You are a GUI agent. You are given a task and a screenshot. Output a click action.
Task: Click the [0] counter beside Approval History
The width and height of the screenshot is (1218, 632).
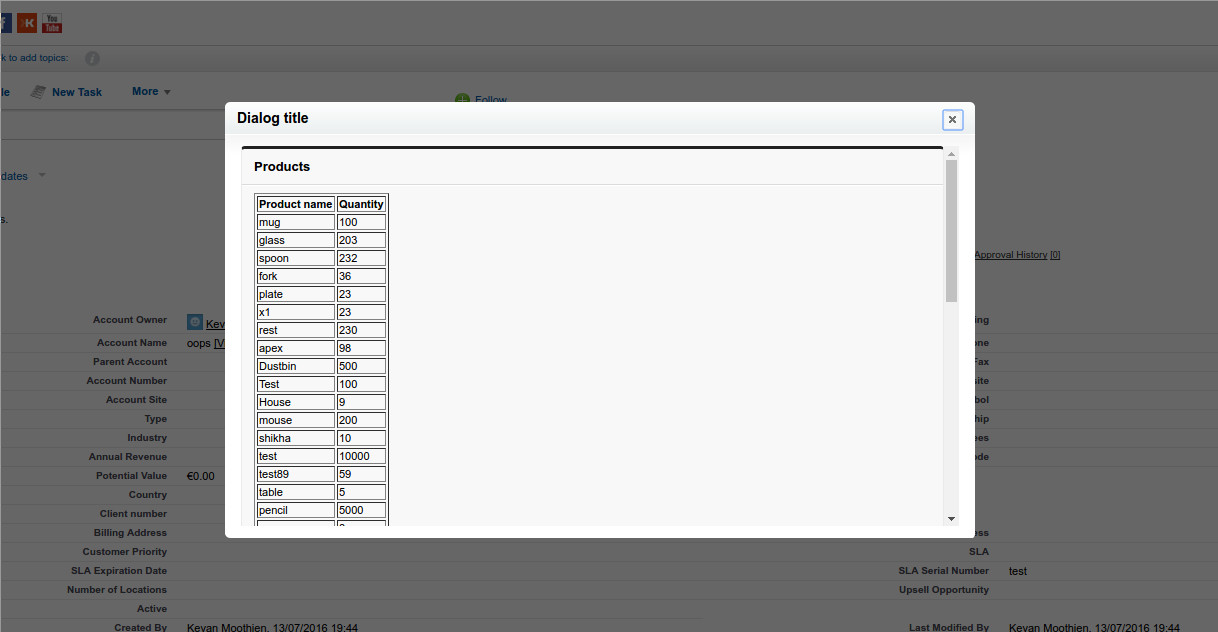pyautogui.click(x=1054, y=254)
